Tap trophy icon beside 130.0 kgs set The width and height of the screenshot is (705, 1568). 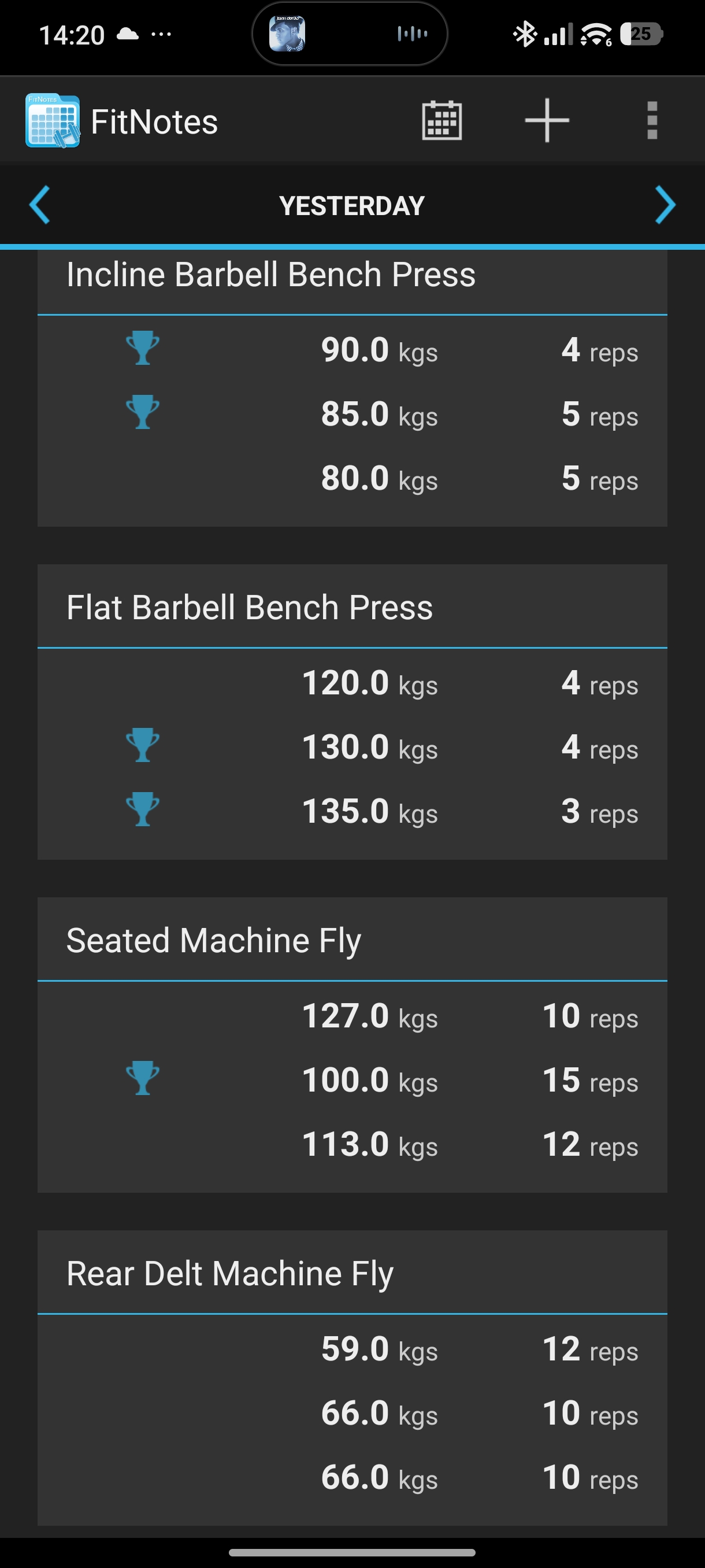pos(142,745)
